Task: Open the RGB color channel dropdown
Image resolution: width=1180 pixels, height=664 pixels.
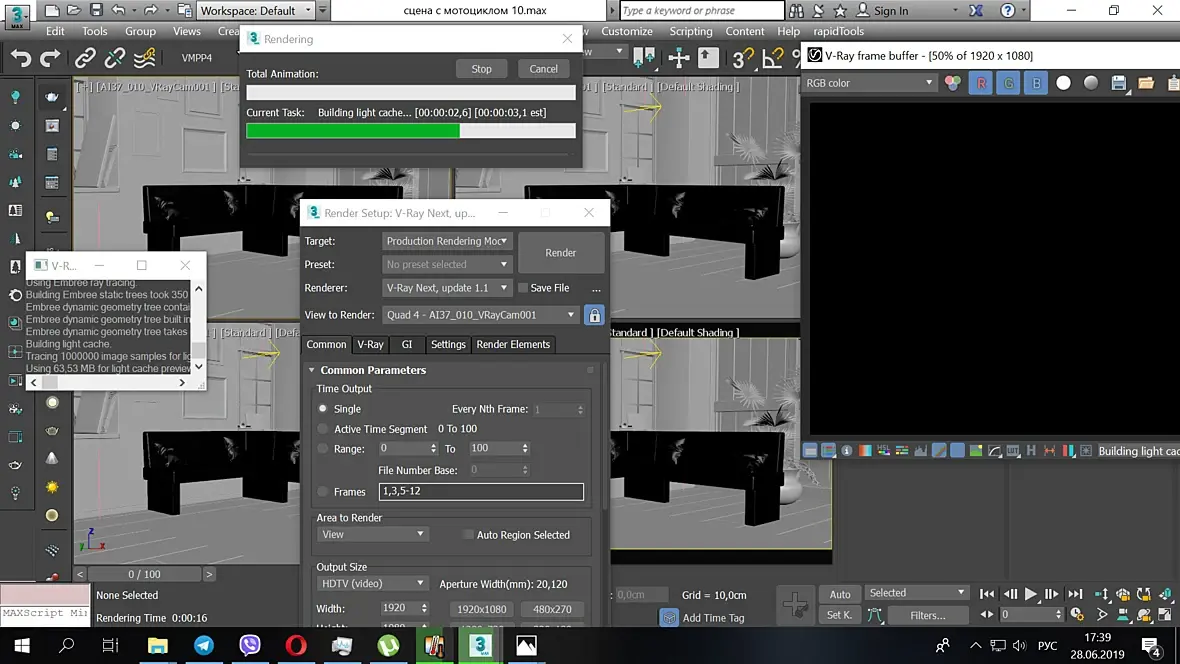Action: tap(869, 83)
